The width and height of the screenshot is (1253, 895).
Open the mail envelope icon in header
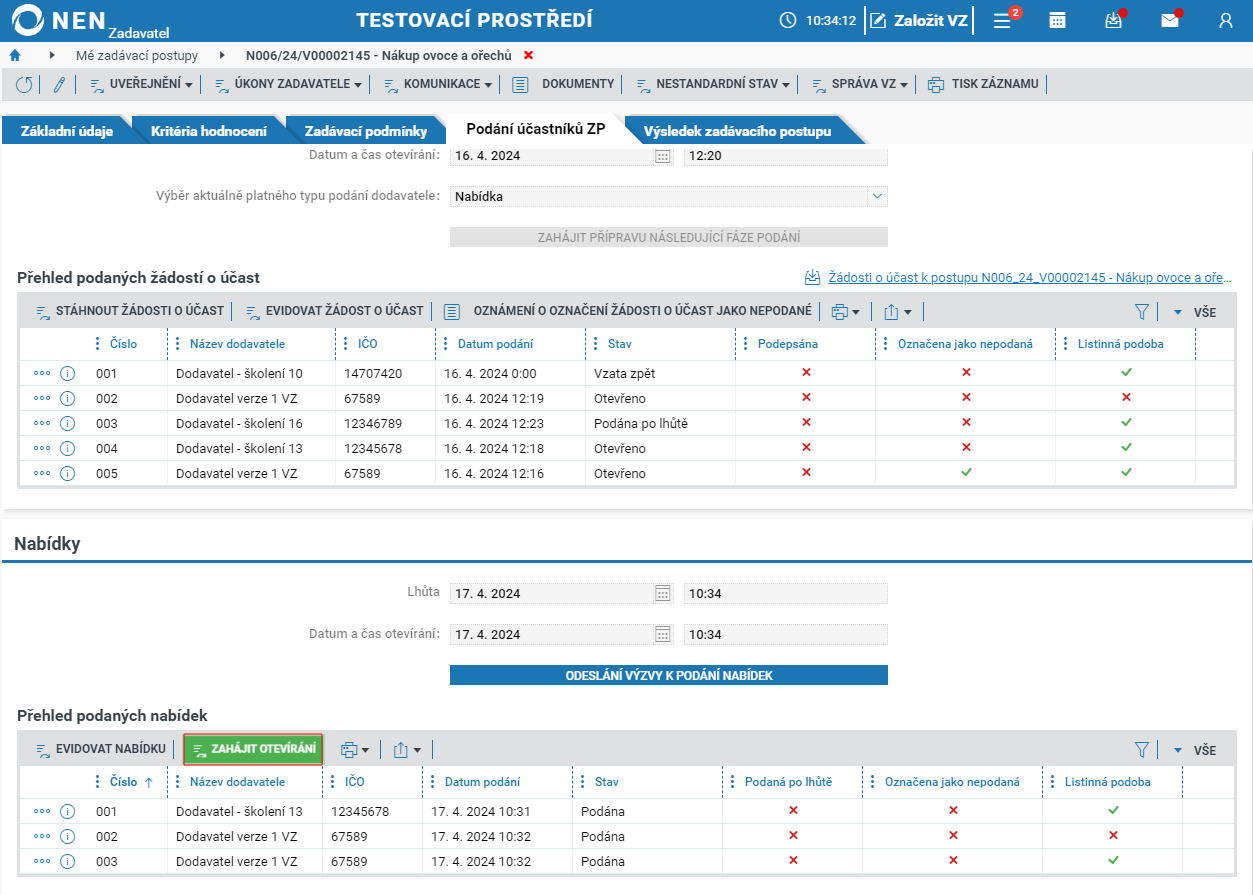[1169, 20]
